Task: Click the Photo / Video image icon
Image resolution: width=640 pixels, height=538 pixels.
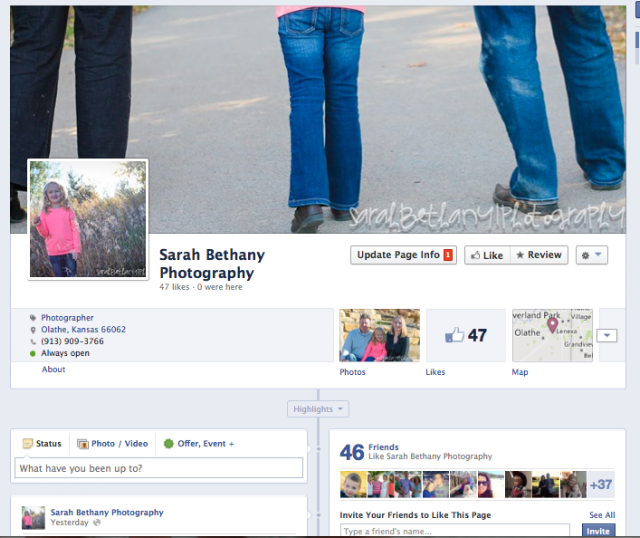Action: tap(83, 444)
